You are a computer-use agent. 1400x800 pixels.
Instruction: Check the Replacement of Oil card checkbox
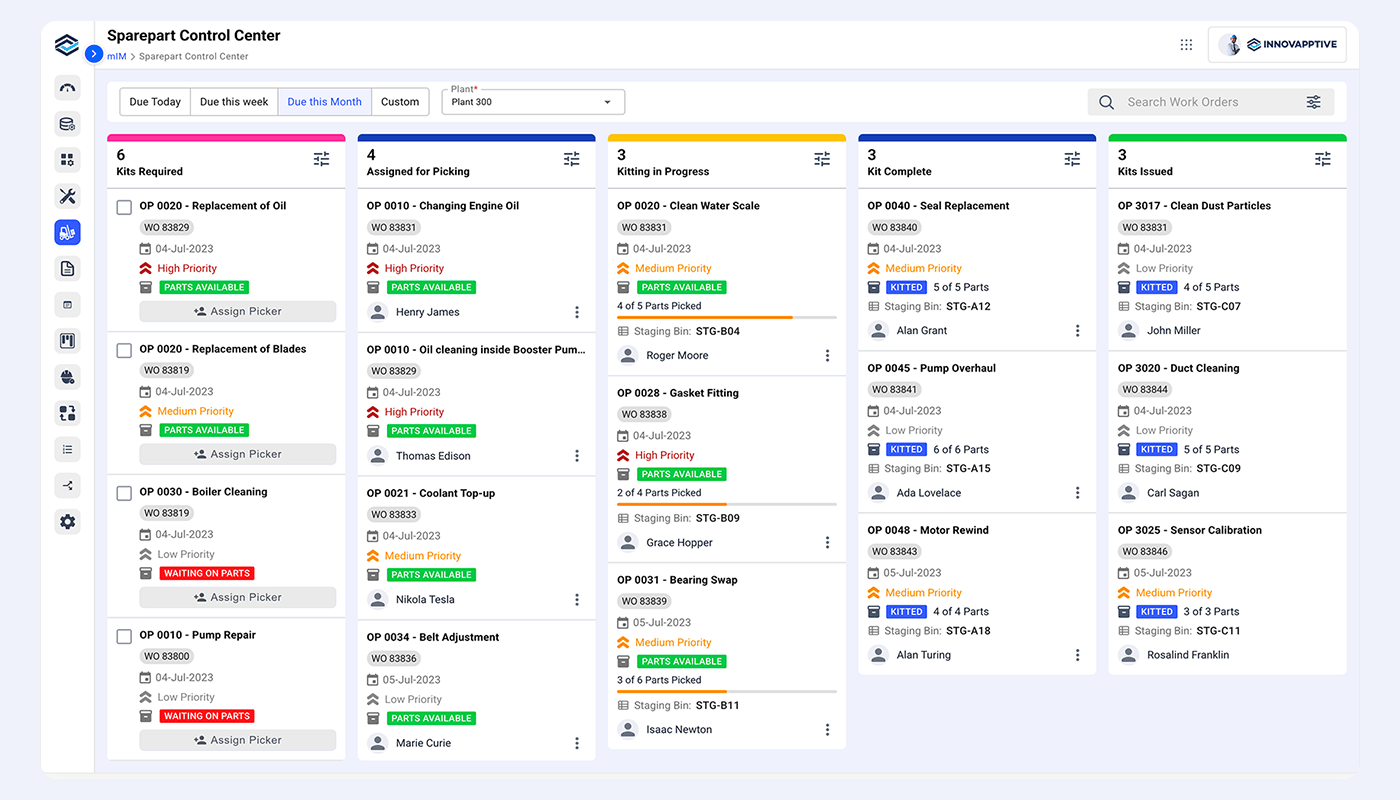click(x=124, y=207)
